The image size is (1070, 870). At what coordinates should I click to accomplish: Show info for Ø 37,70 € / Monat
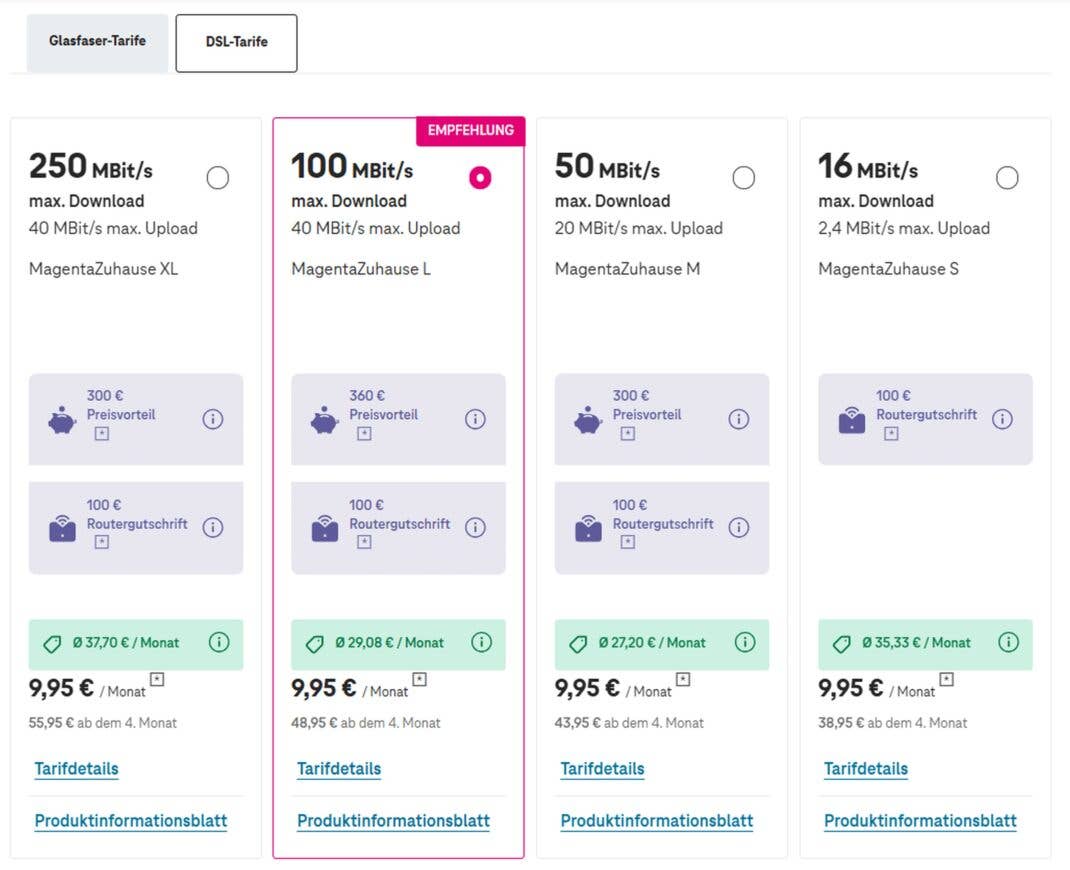219,642
